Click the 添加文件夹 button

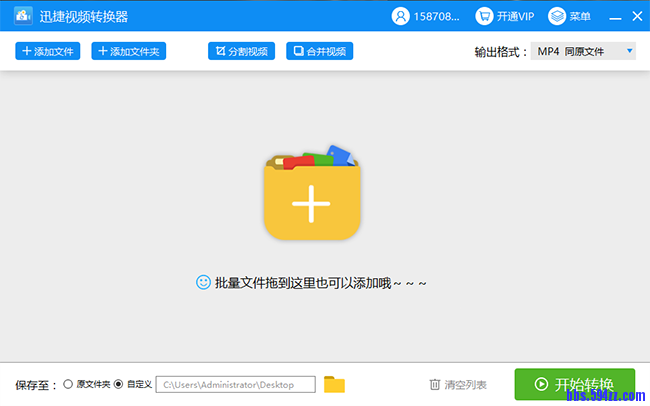(128, 51)
